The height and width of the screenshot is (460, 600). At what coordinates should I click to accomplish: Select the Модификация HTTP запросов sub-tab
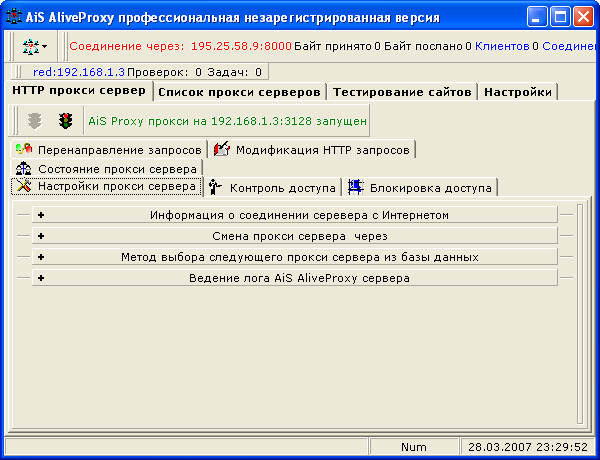[x=312, y=150]
